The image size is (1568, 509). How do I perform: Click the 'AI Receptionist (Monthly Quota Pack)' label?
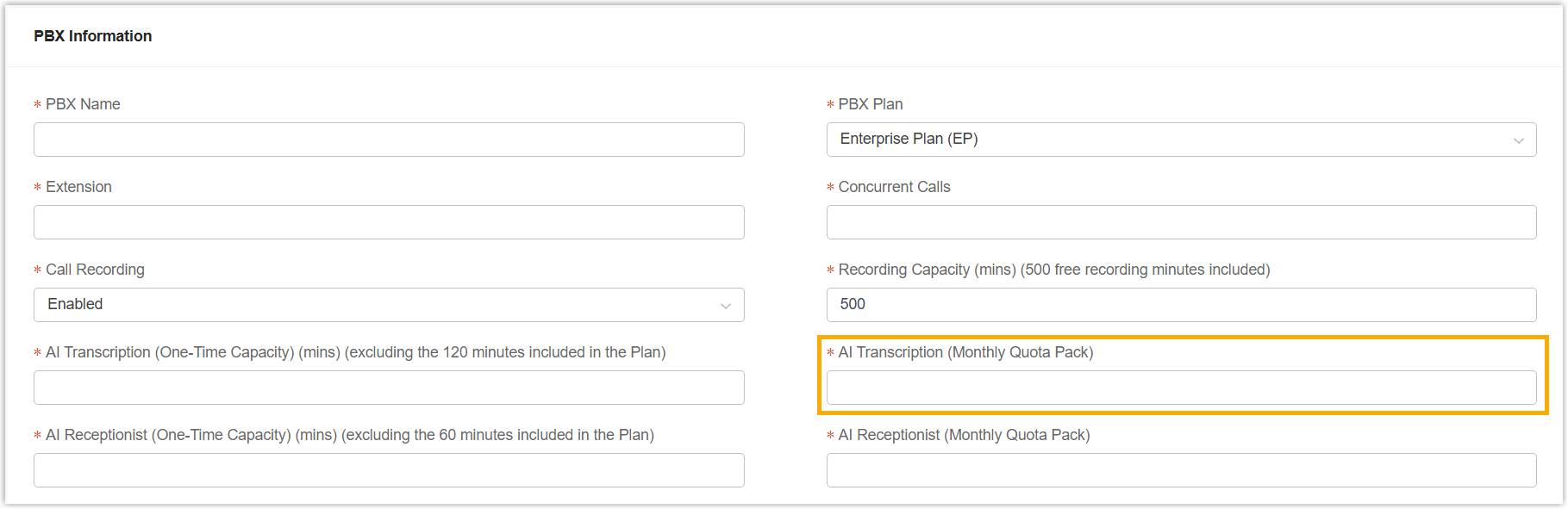(x=964, y=435)
